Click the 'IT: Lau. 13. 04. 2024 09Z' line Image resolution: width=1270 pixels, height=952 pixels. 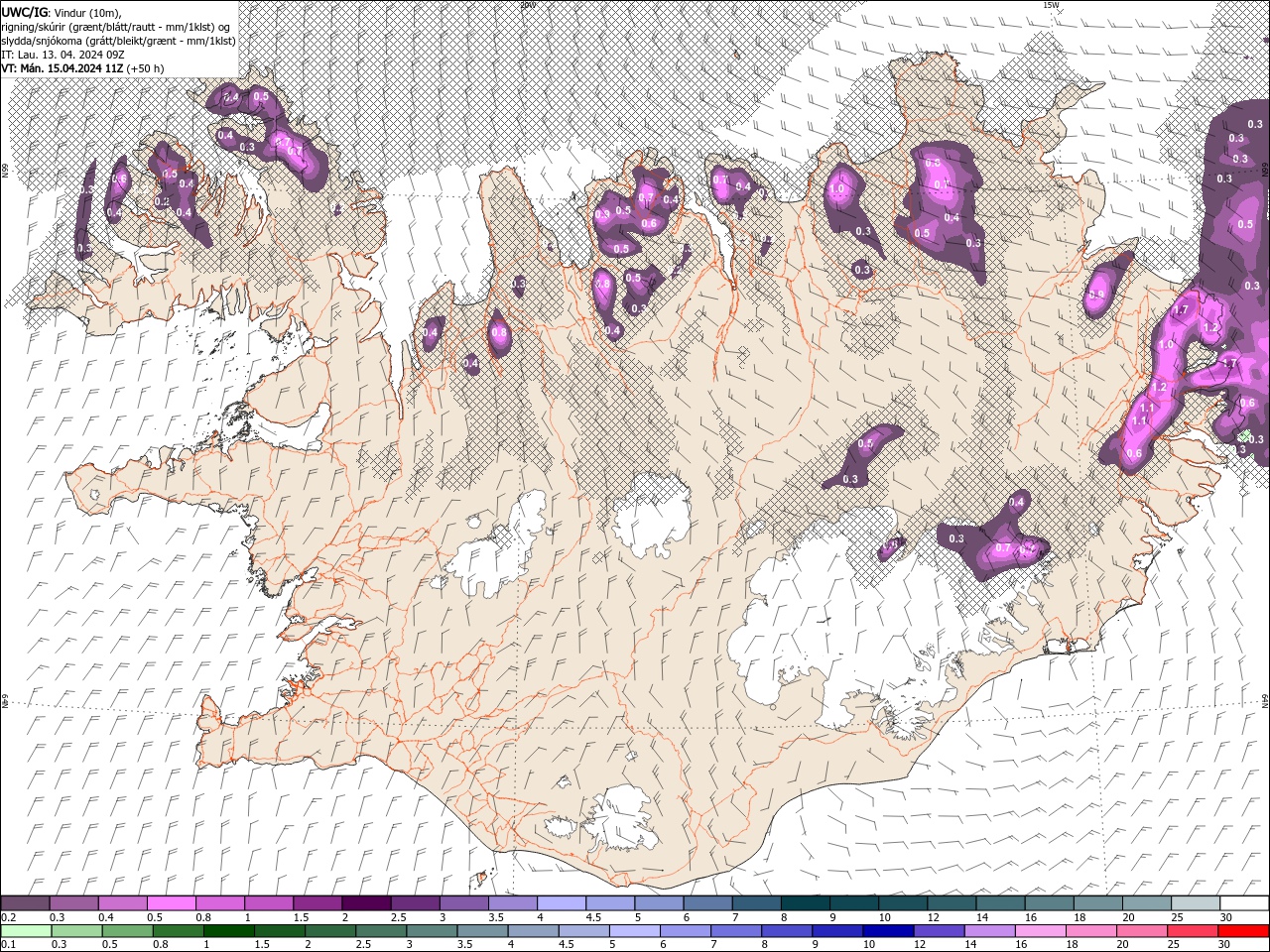click(x=62, y=55)
